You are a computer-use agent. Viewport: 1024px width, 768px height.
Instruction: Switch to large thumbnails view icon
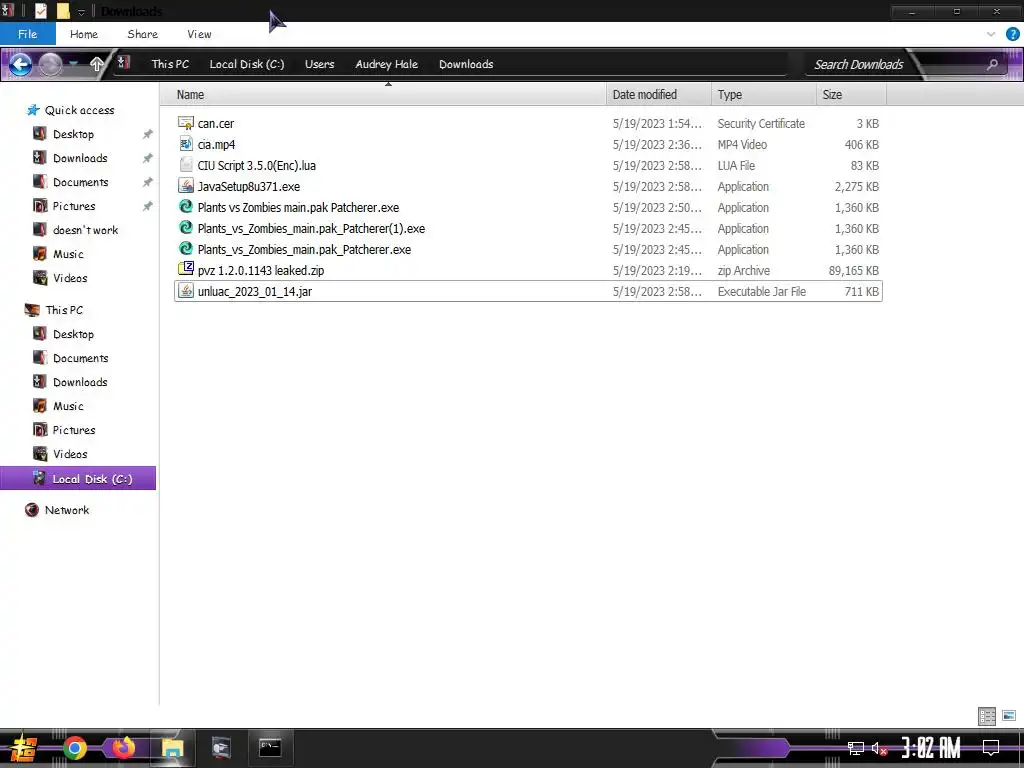[1008, 716]
